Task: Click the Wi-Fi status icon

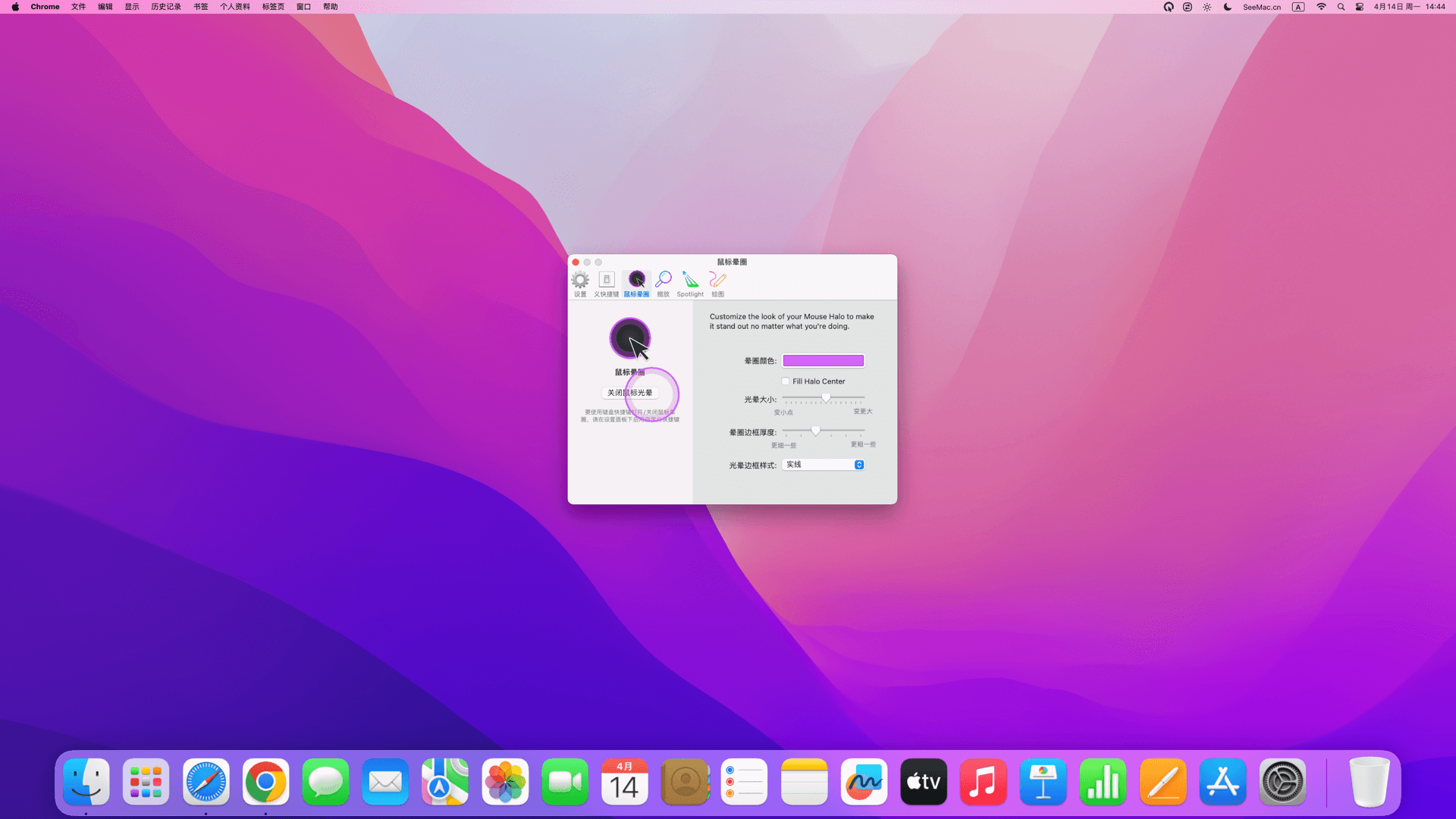Action: pyautogui.click(x=1321, y=7)
